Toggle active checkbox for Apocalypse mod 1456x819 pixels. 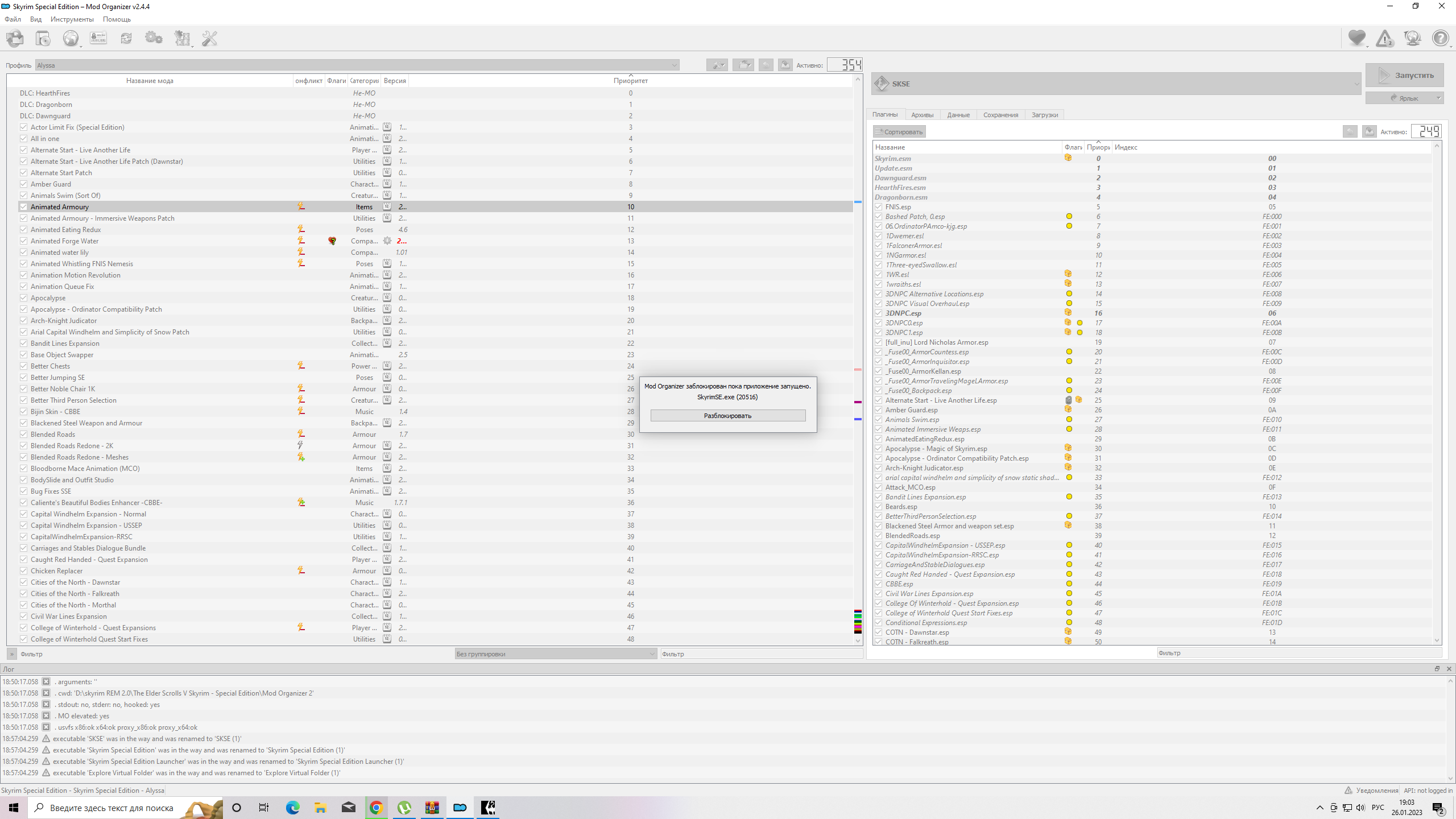22,297
